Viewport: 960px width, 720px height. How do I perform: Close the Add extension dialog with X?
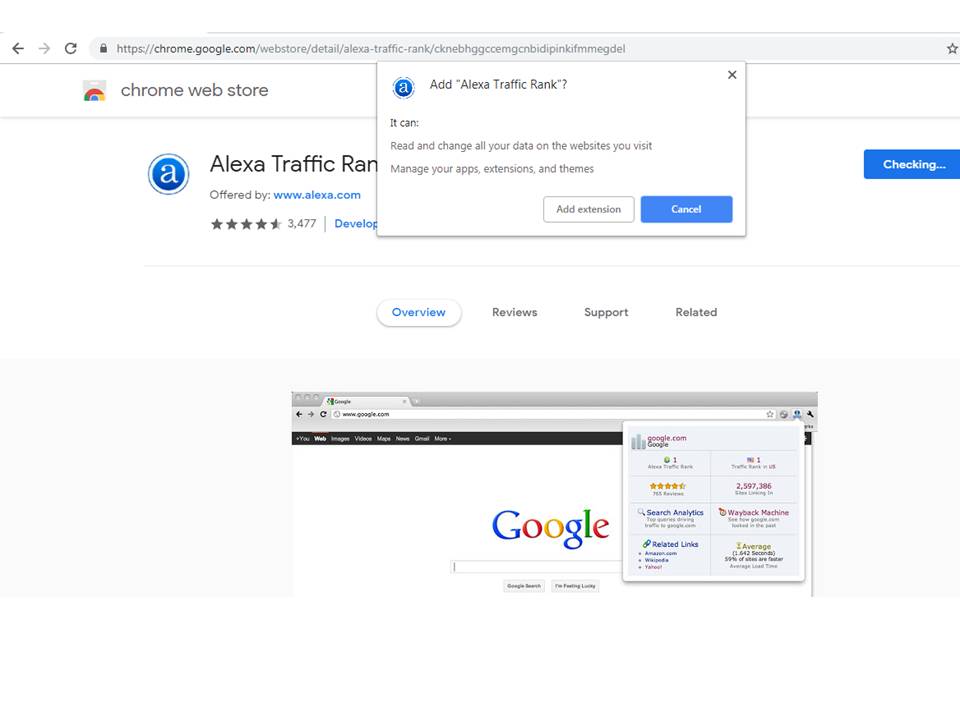(x=732, y=75)
